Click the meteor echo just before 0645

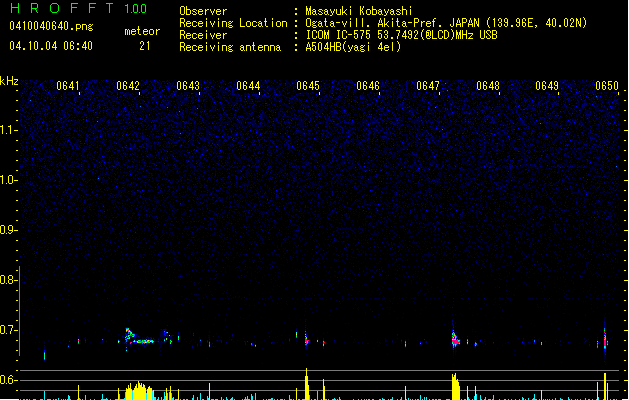(306, 339)
